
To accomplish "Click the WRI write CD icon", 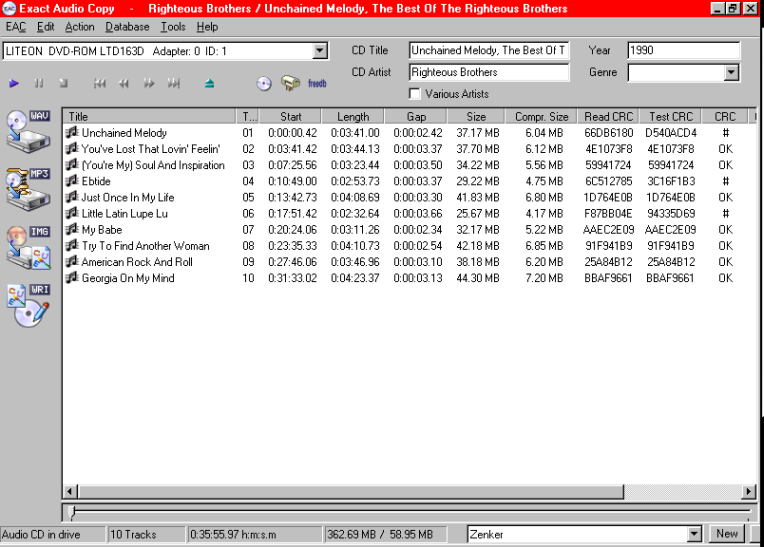I will coord(27,304).
